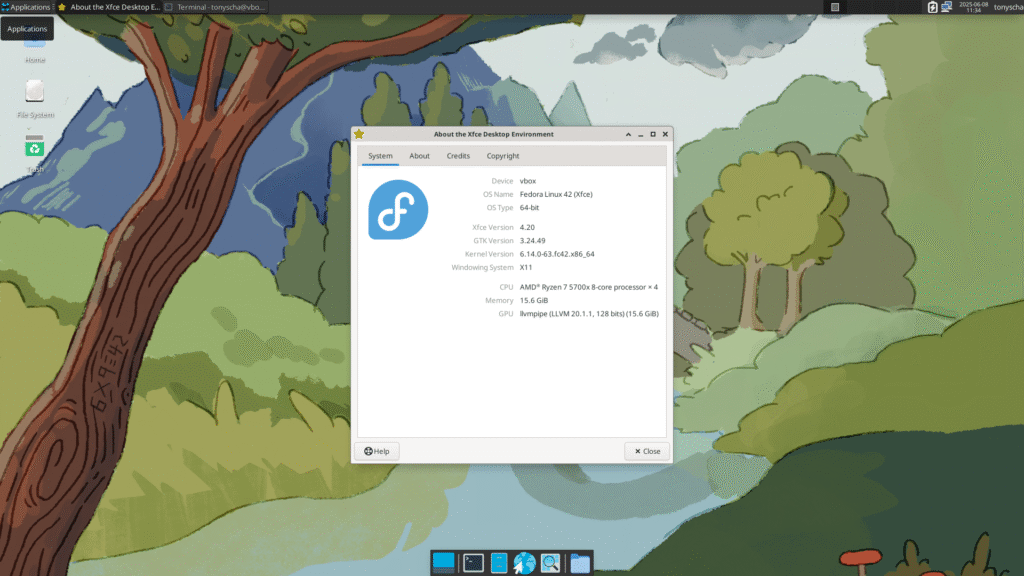Open the Application Finder magnifier icon in dock

click(x=551, y=562)
